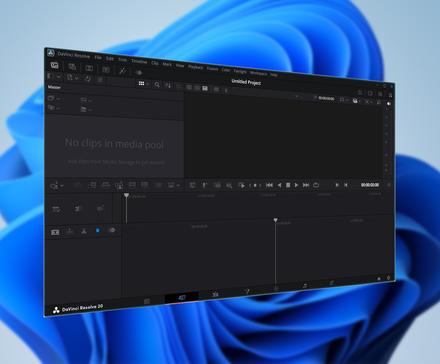Toggle the track visibility eye icon
This screenshot has width=440, height=364.
click(112, 230)
